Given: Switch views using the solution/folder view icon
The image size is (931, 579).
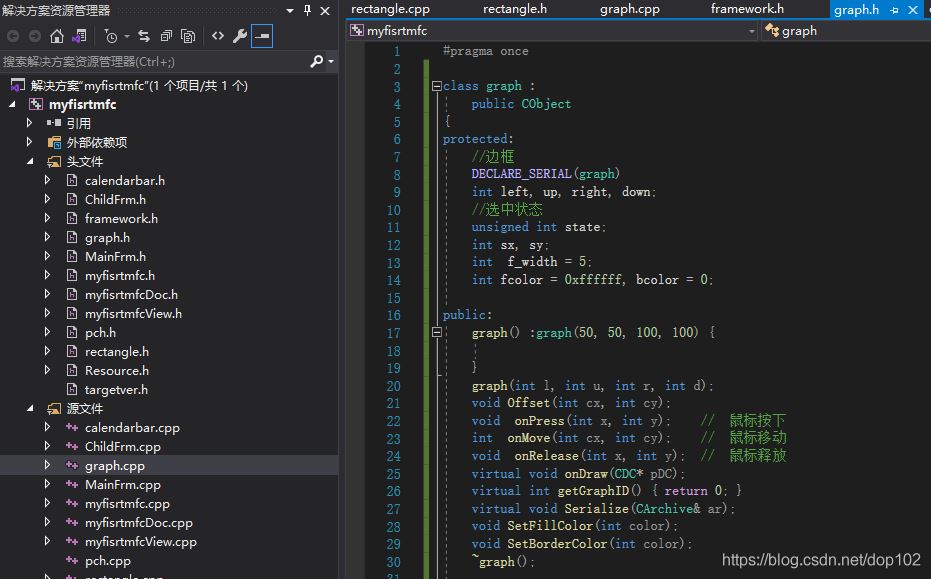Looking at the screenshot, I should [x=79, y=36].
